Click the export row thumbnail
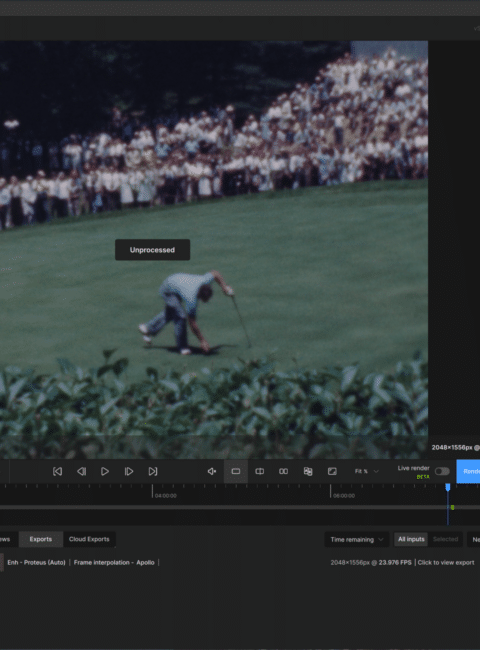 [x=2, y=563]
